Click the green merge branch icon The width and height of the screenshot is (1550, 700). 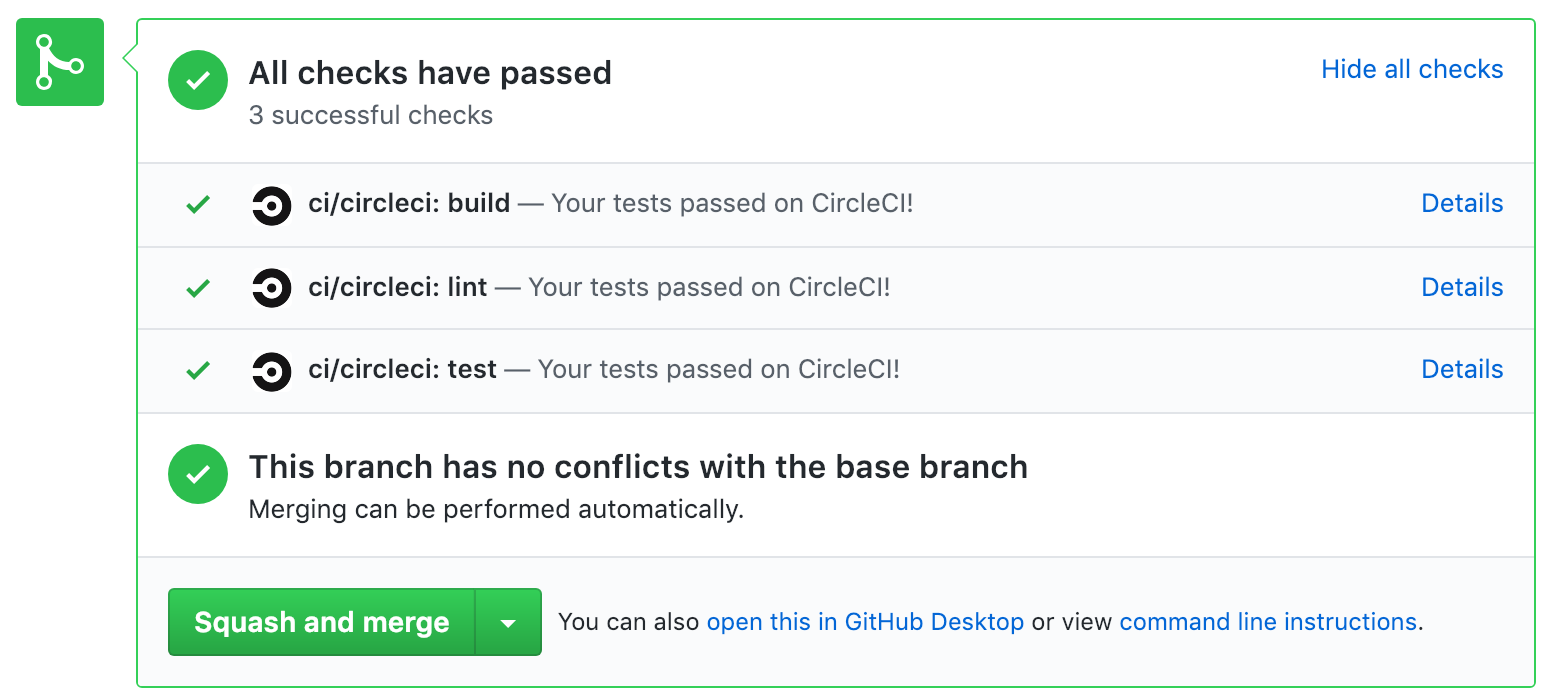(60, 62)
